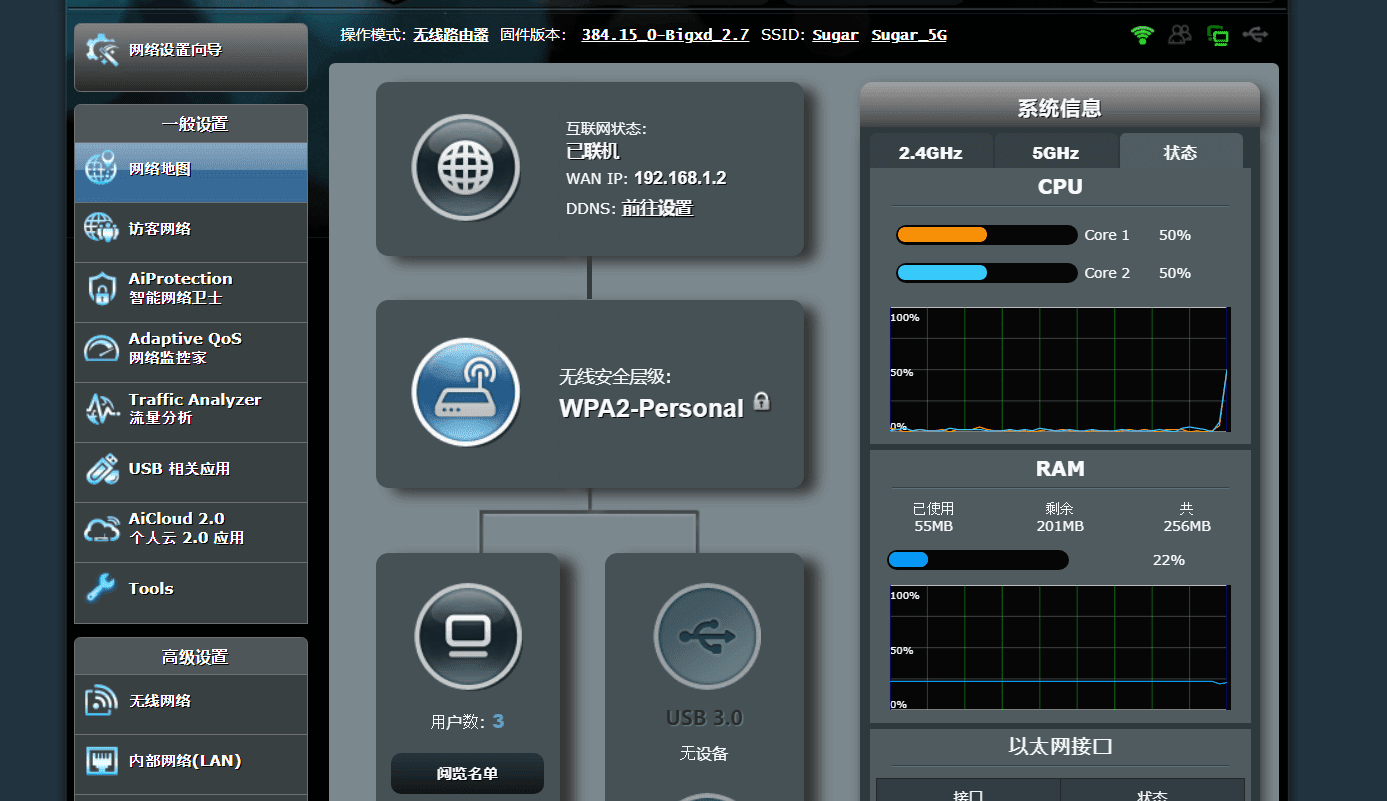Click the green LAN monitor status icon
This screenshot has width=1387, height=801.
click(x=1218, y=36)
